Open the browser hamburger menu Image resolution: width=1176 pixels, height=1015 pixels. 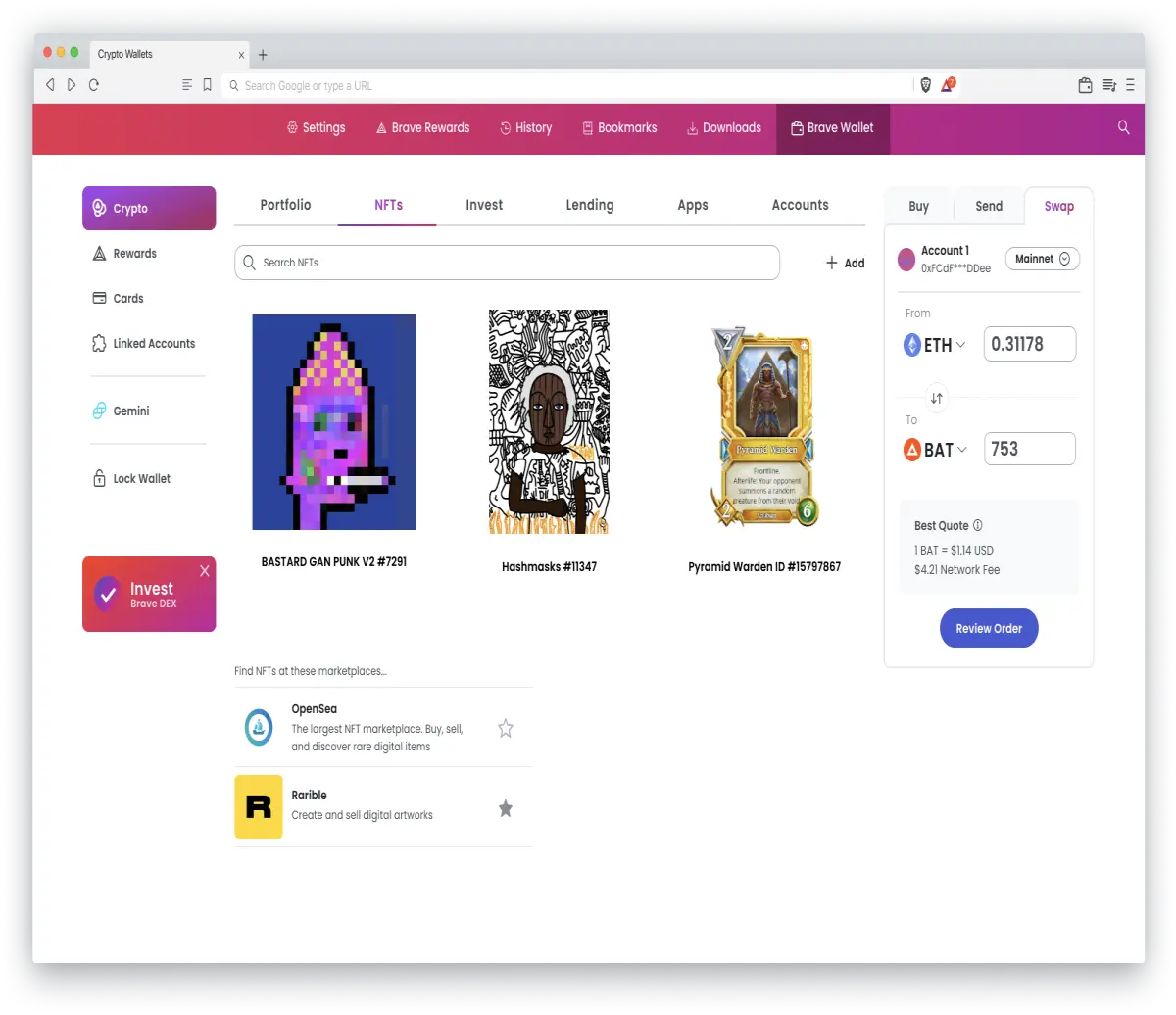pyautogui.click(x=1130, y=85)
